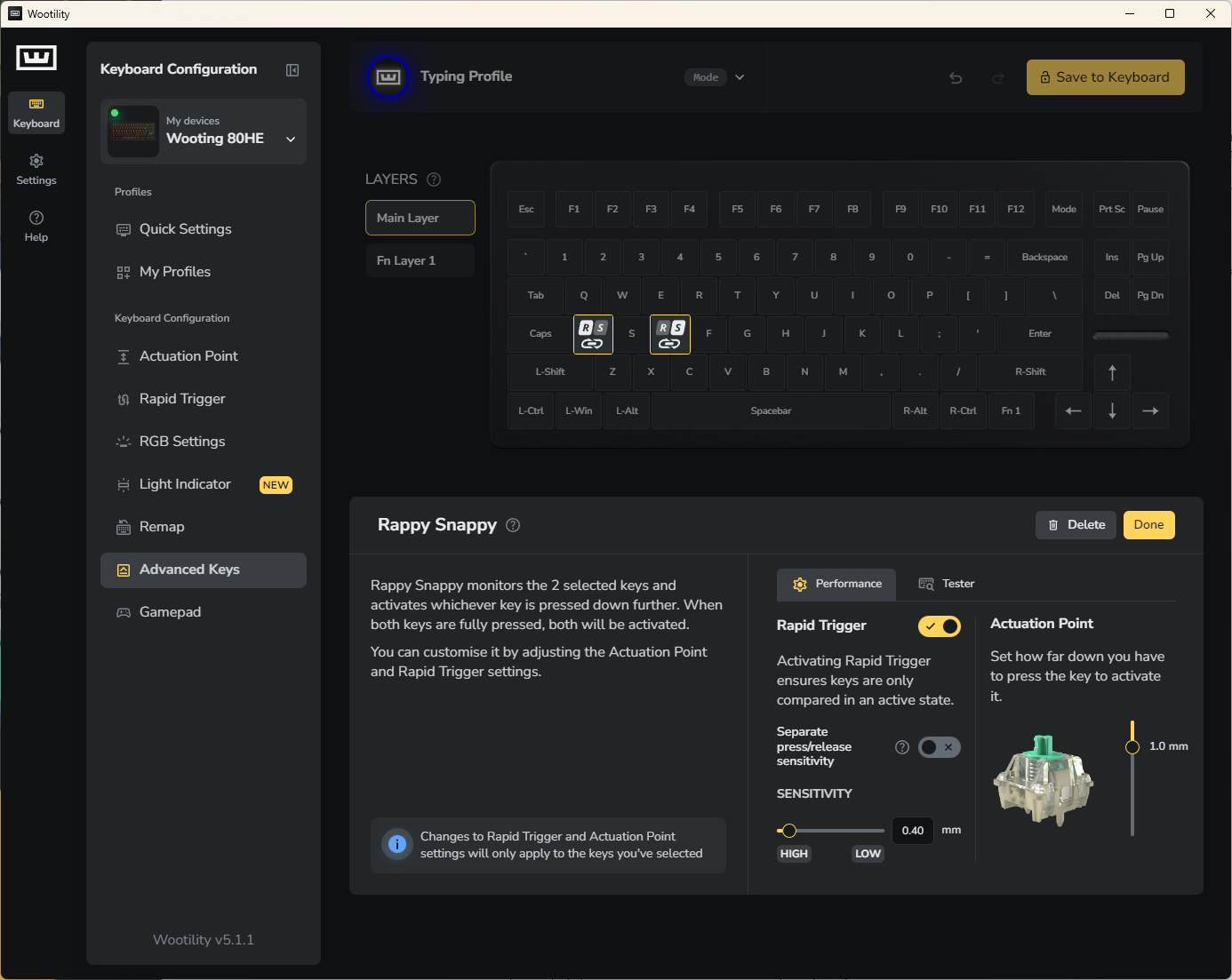
Task: Redo the last change
Action: pyautogui.click(x=998, y=78)
